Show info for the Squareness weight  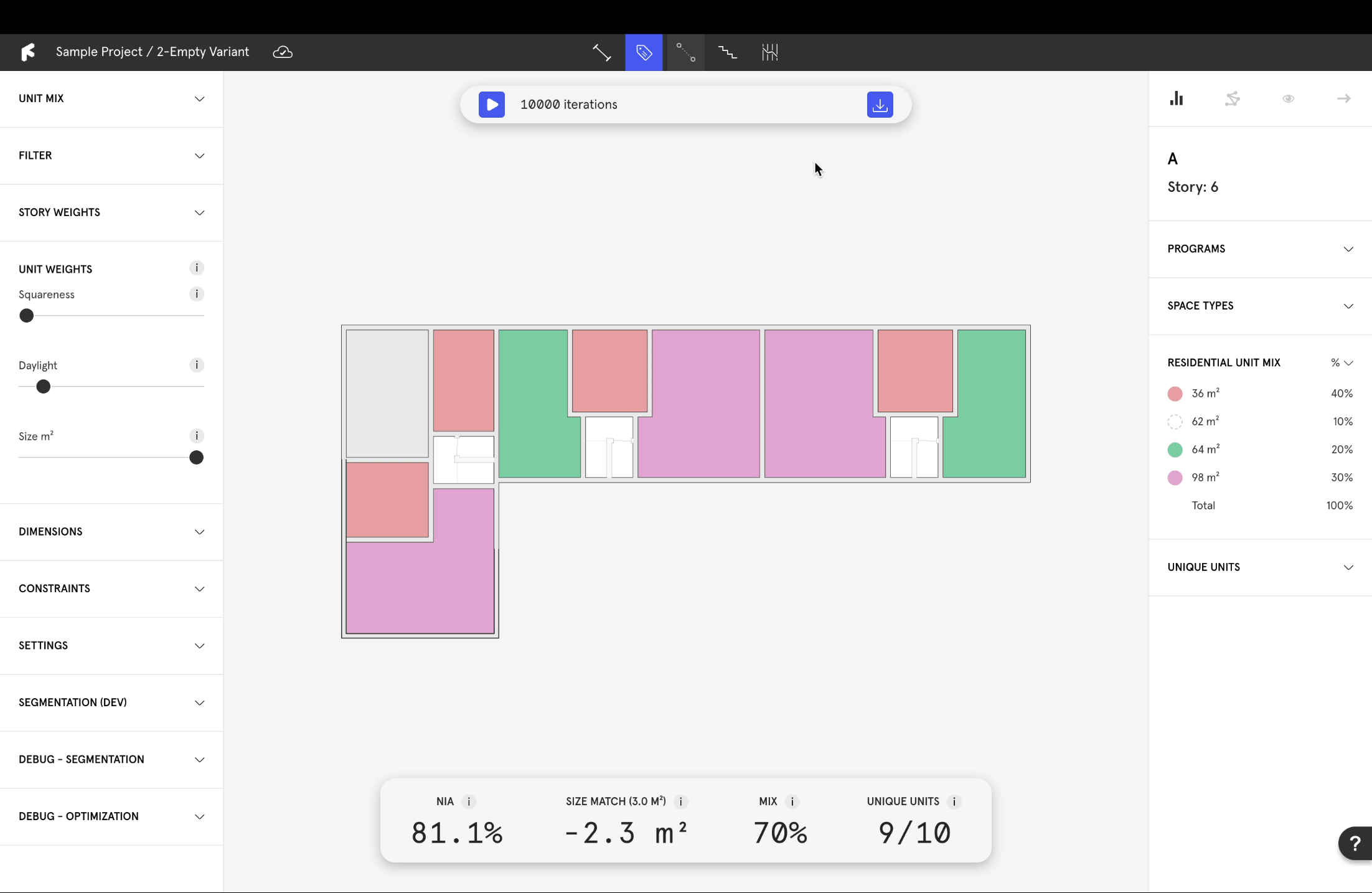[x=197, y=294]
